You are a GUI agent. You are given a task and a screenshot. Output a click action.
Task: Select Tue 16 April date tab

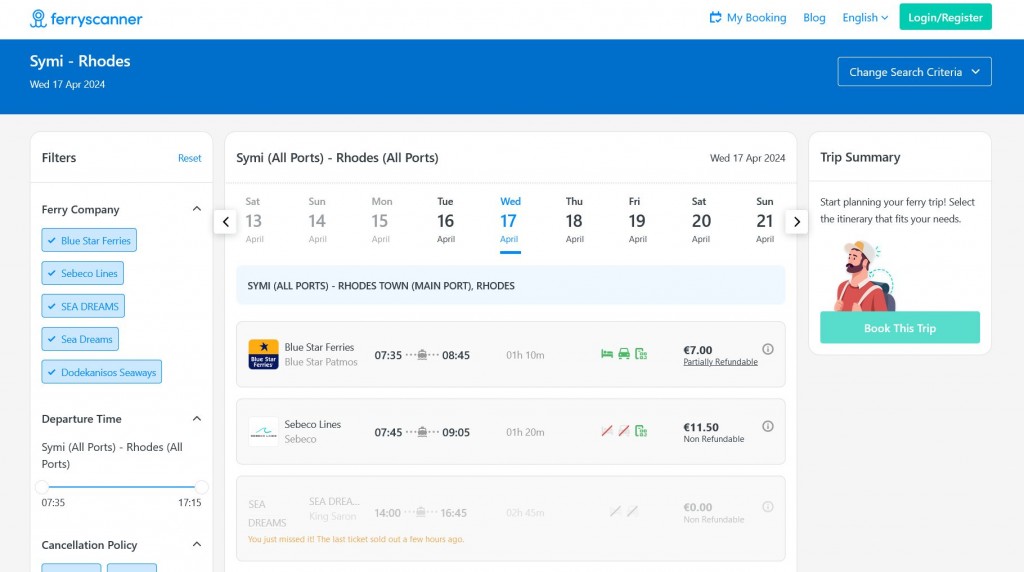click(x=446, y=220)
